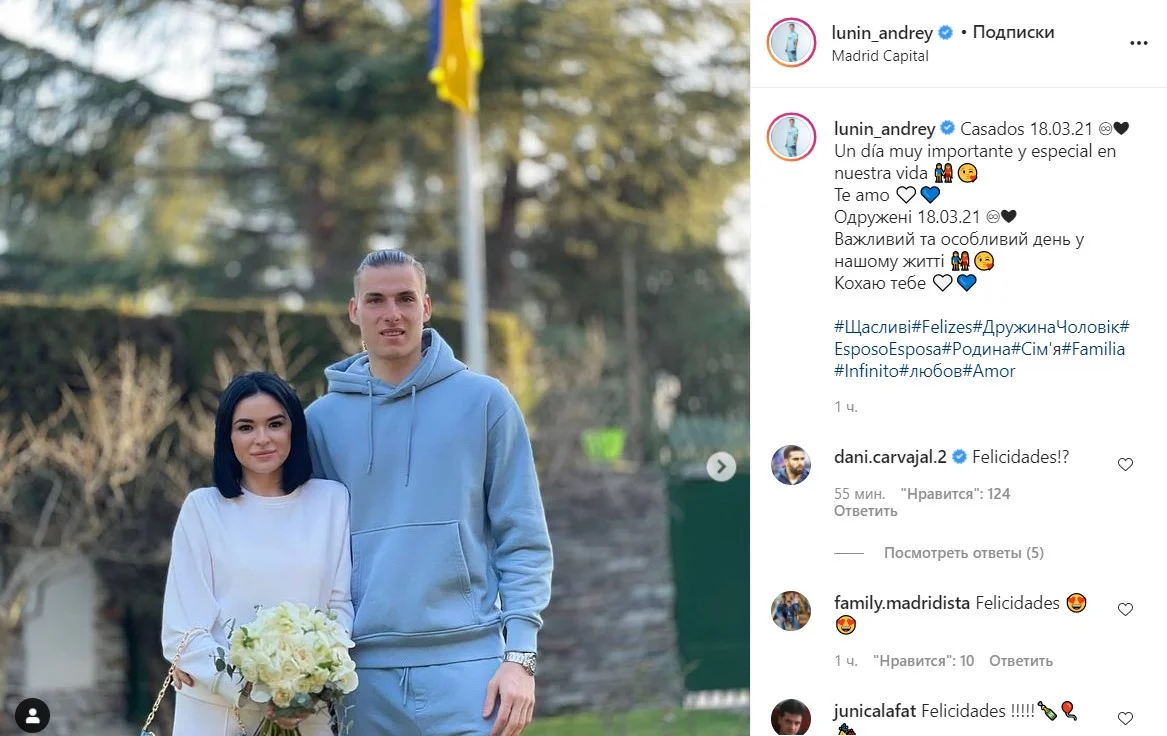Like family.madridista's comment with the heart
The image size is (1167, 736).
tap(1125, 609)
